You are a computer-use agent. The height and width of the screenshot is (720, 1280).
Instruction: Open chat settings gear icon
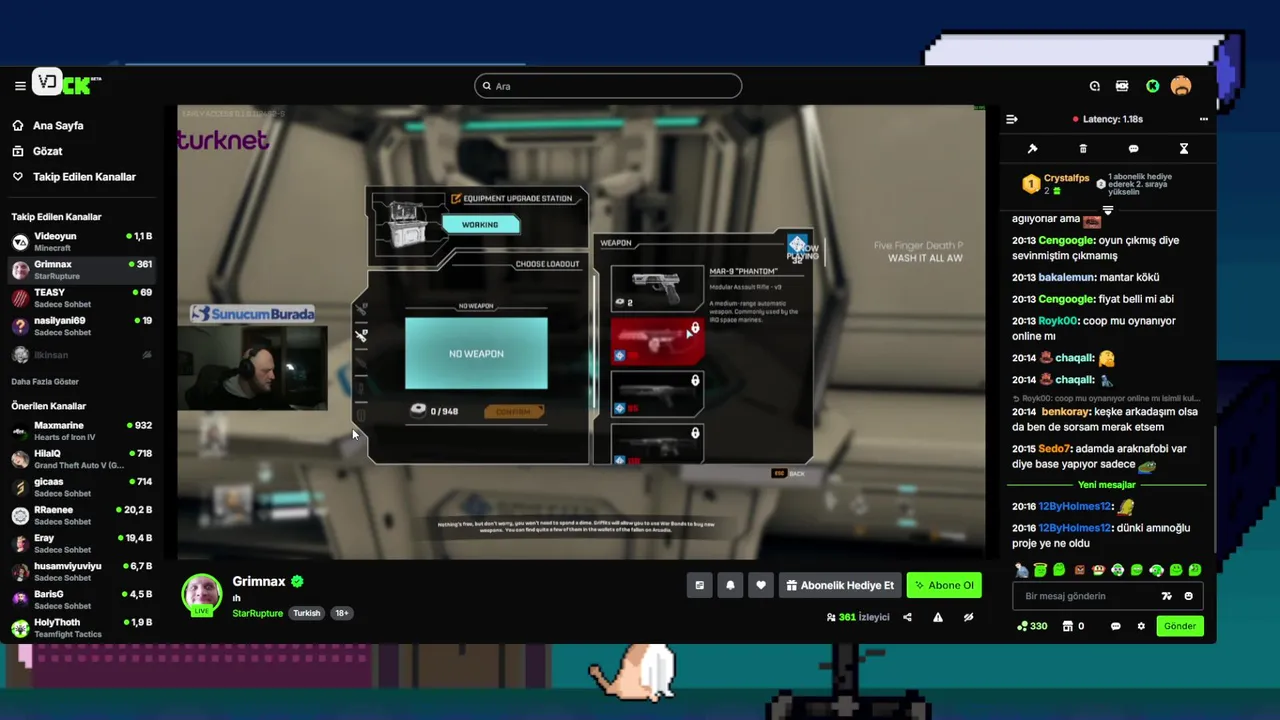[1141, 627]
